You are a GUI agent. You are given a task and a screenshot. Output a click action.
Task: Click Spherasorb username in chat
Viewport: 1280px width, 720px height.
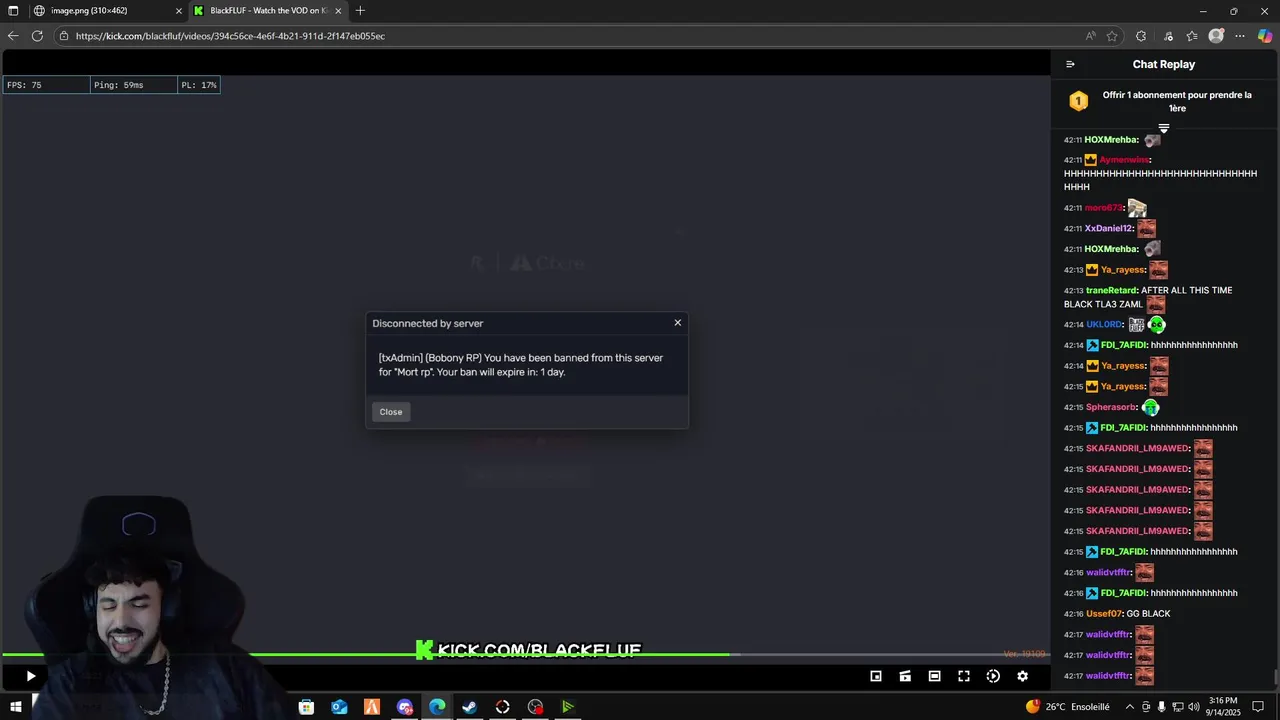[x=1112, y=407]
